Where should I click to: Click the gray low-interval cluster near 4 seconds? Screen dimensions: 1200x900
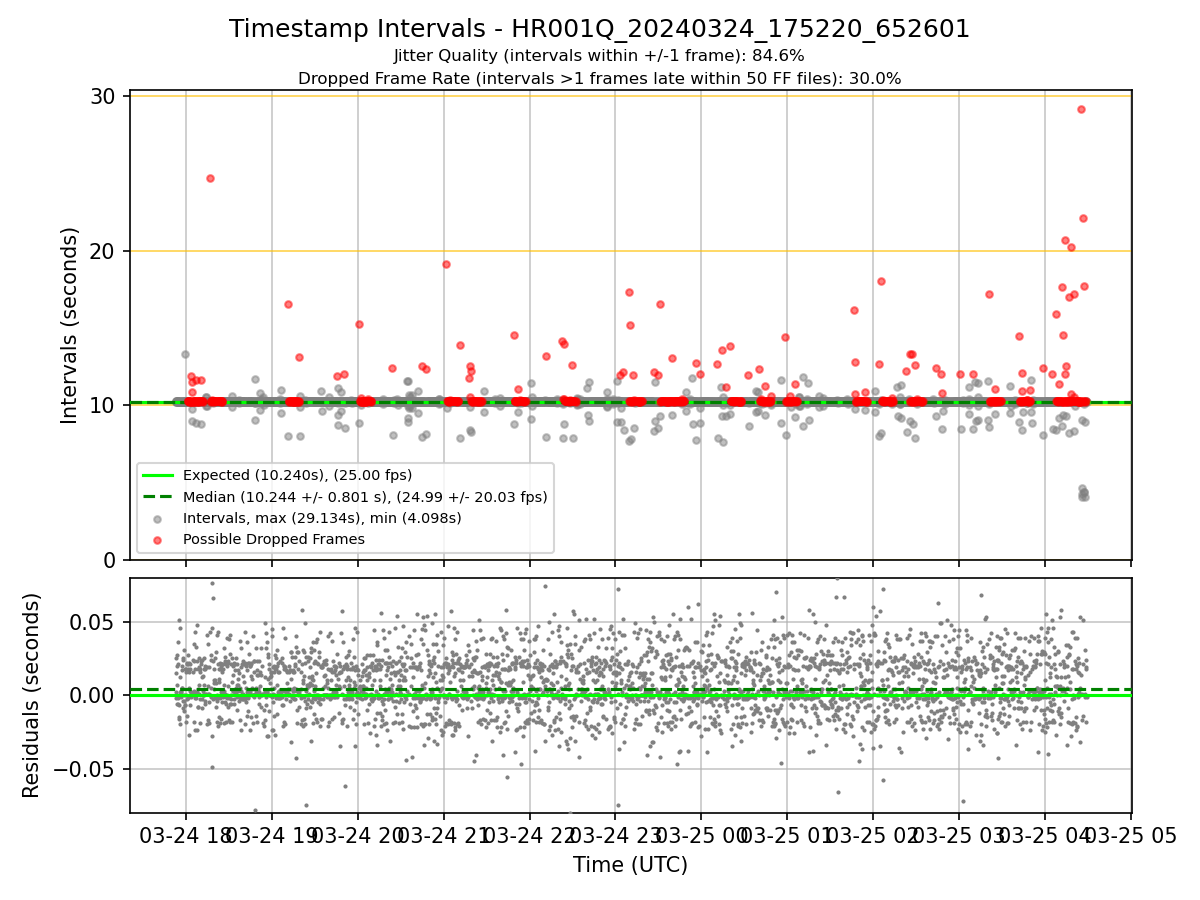point(1083,493)
